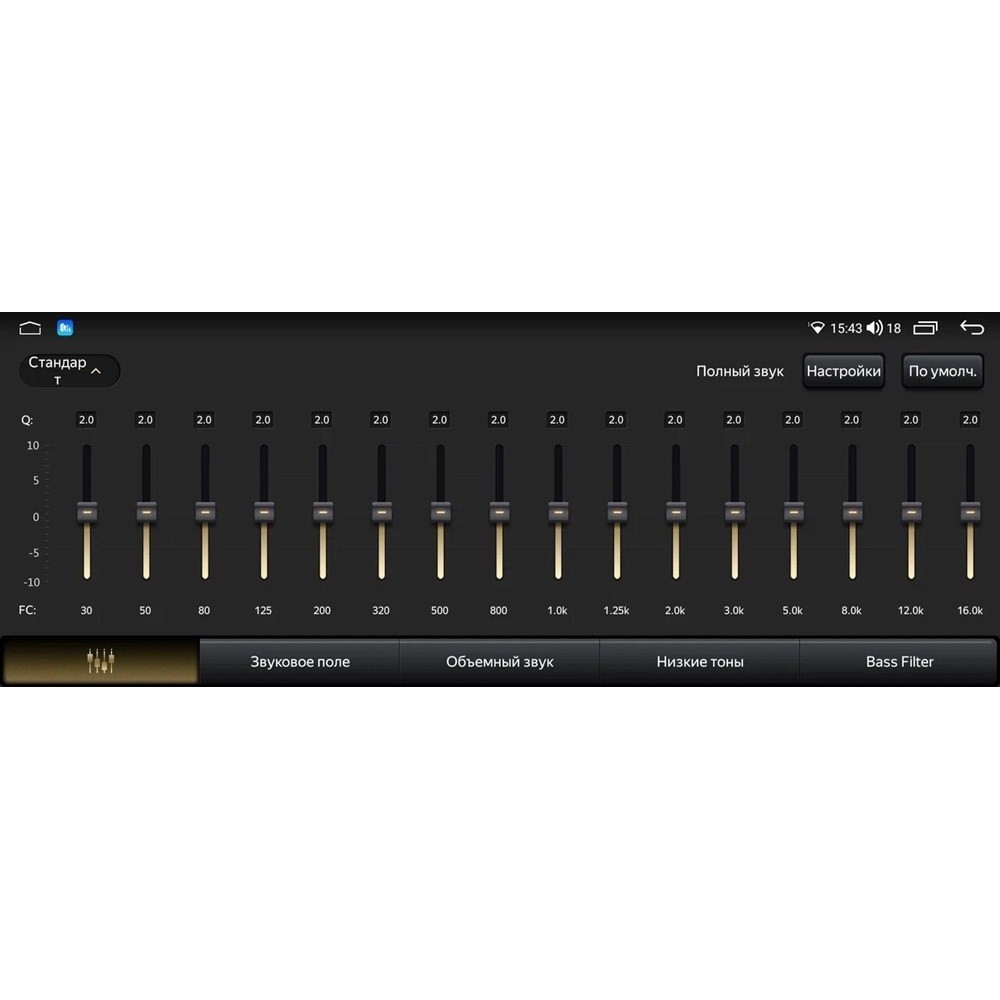Tap the home icon in status bar
1000x1000 pixels.
click(x=30, y=328)
